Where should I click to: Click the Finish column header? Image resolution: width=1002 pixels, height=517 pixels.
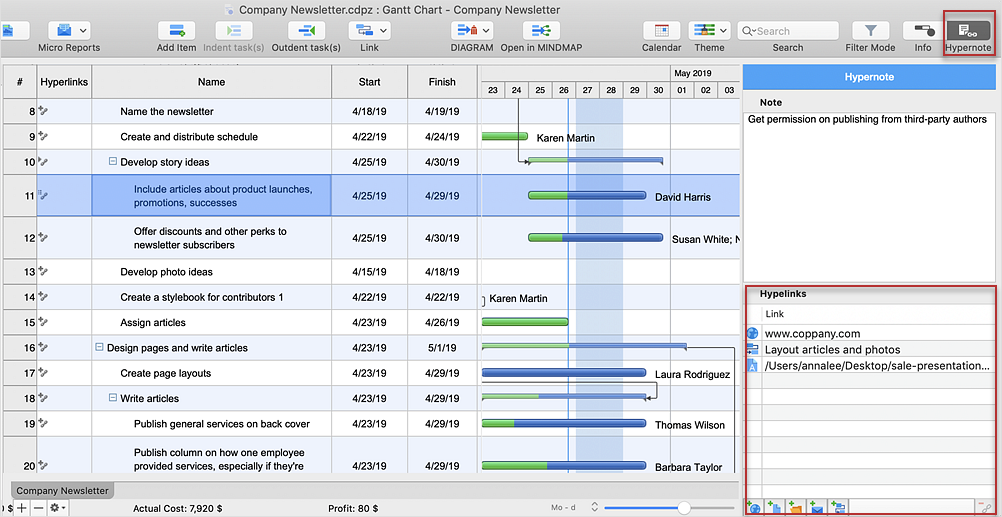click(441, 82)
